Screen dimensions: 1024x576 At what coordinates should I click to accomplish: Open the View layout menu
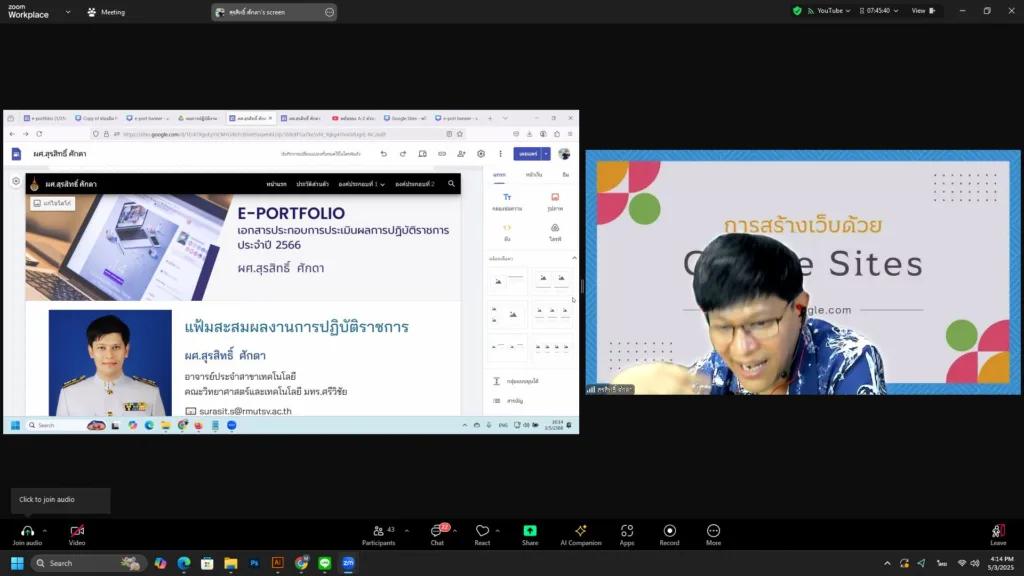click(921, 11)
